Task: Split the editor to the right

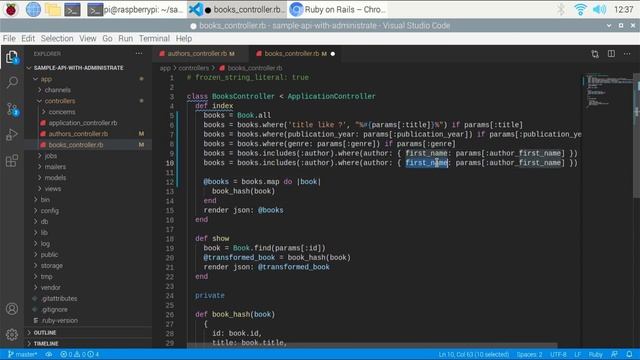Action: (611, 54)
